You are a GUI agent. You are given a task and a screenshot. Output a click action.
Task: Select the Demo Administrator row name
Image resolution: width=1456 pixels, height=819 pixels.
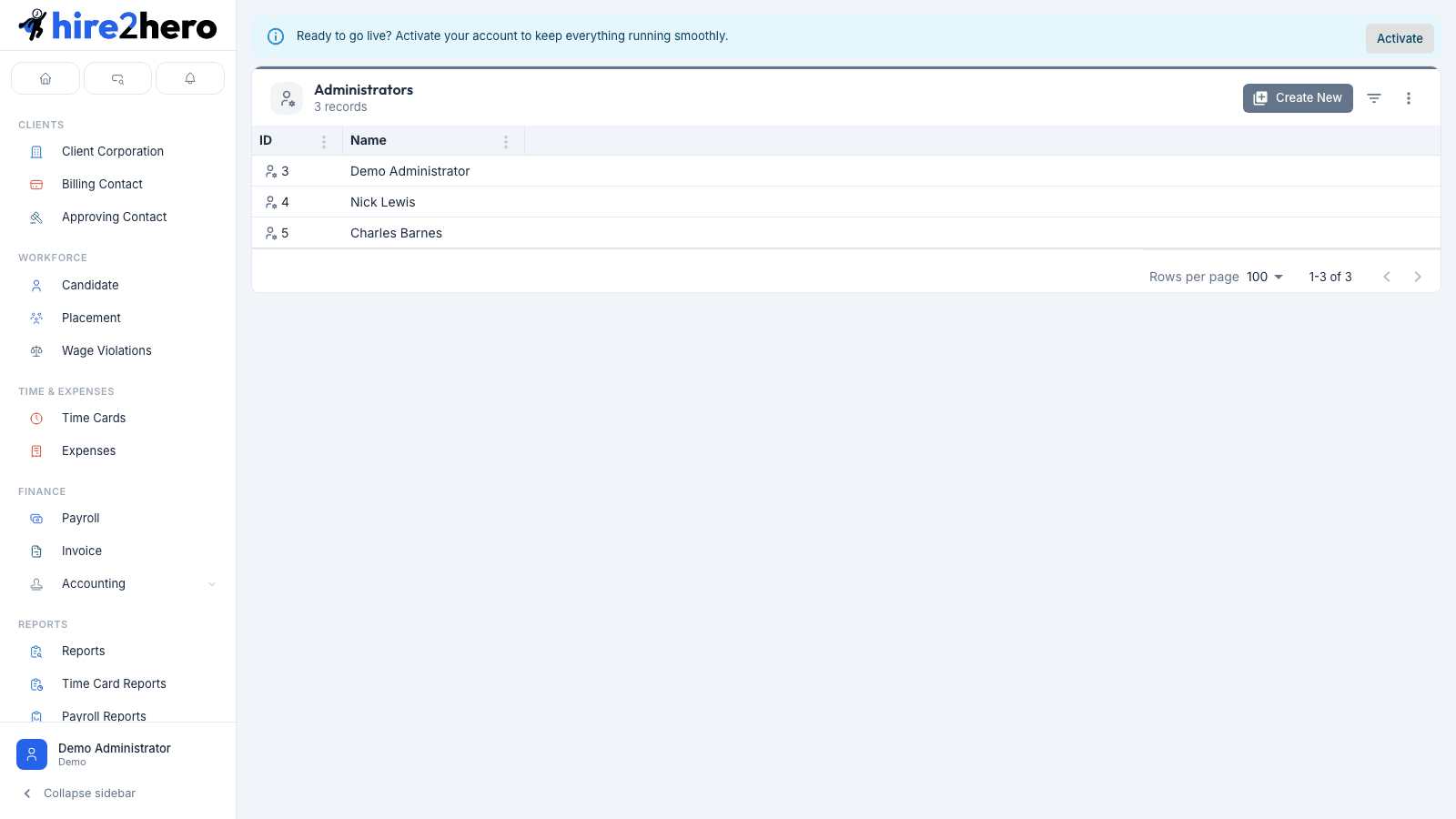(x=410, y=171)
